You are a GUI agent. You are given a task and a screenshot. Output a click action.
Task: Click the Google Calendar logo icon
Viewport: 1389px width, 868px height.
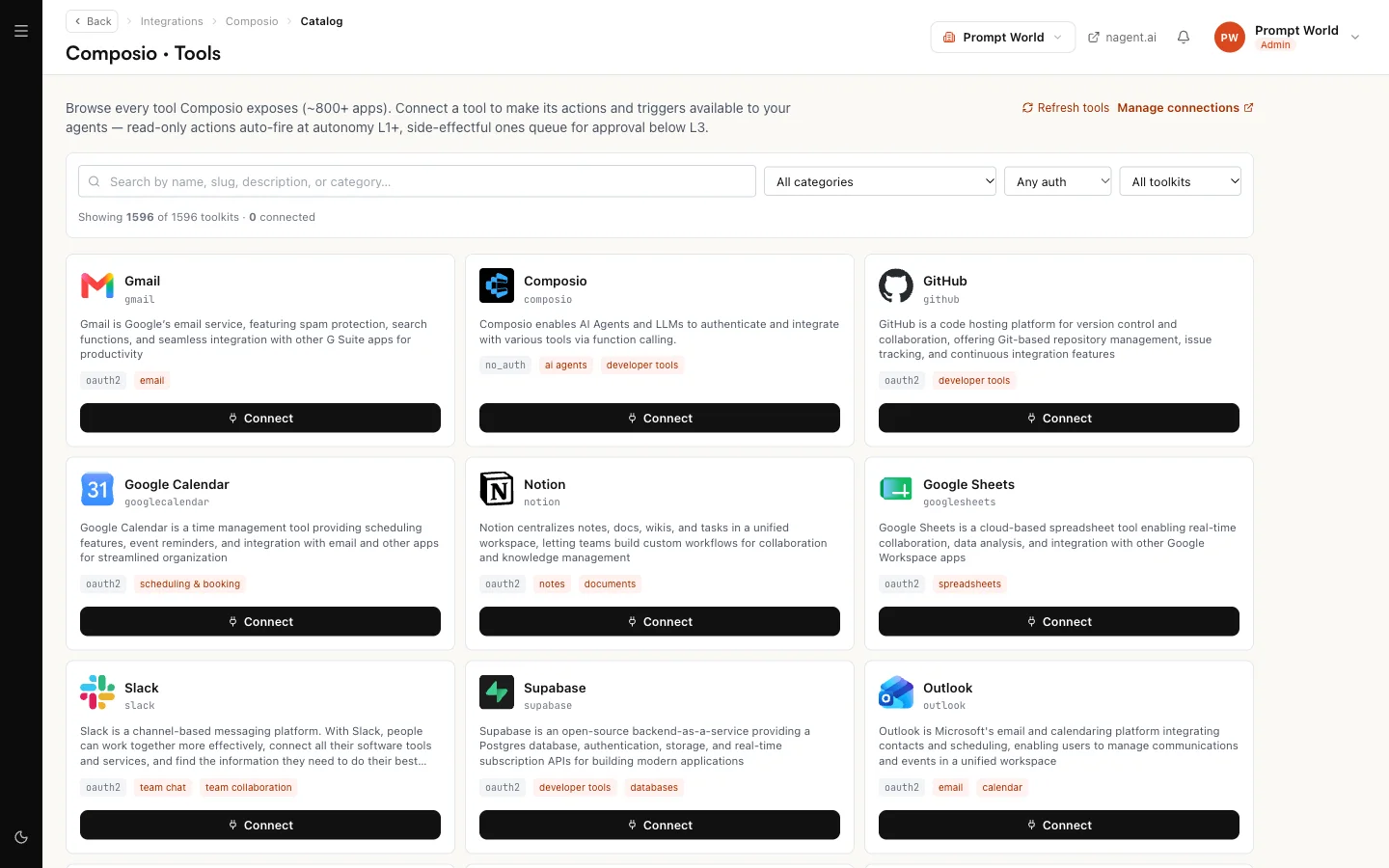coord(97,489)
